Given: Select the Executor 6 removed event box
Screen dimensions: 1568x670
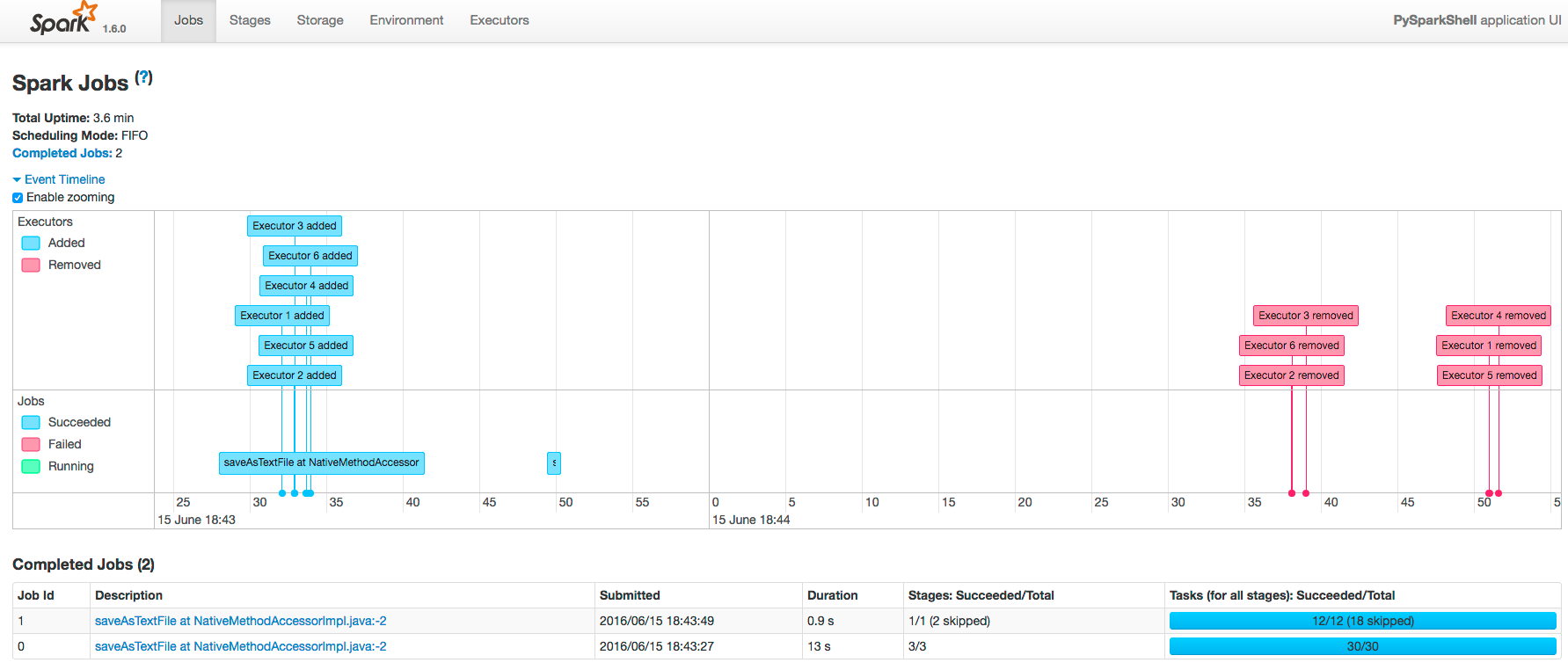Looking at the screenshot, I should [1291, 346].
